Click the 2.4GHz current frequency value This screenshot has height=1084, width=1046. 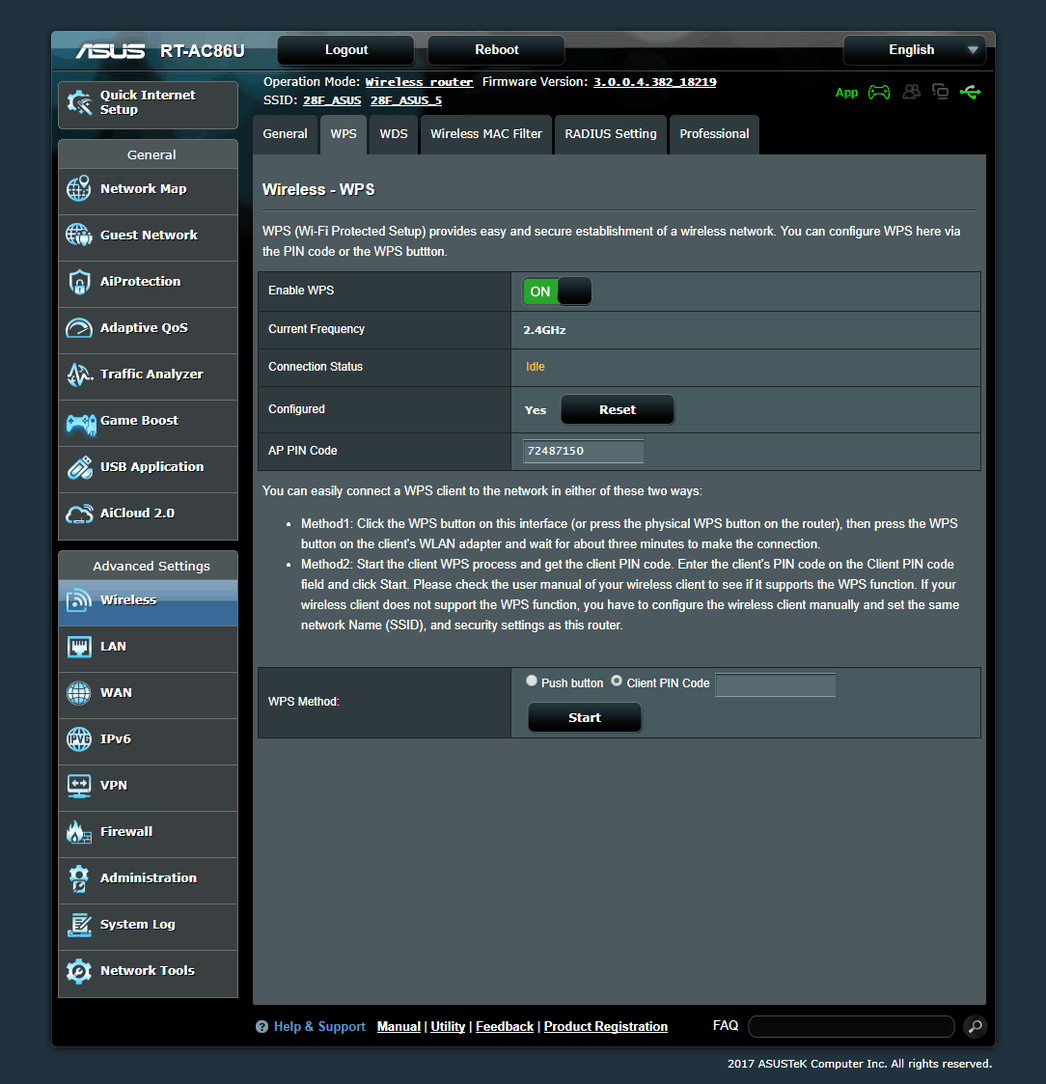point(545,330)
